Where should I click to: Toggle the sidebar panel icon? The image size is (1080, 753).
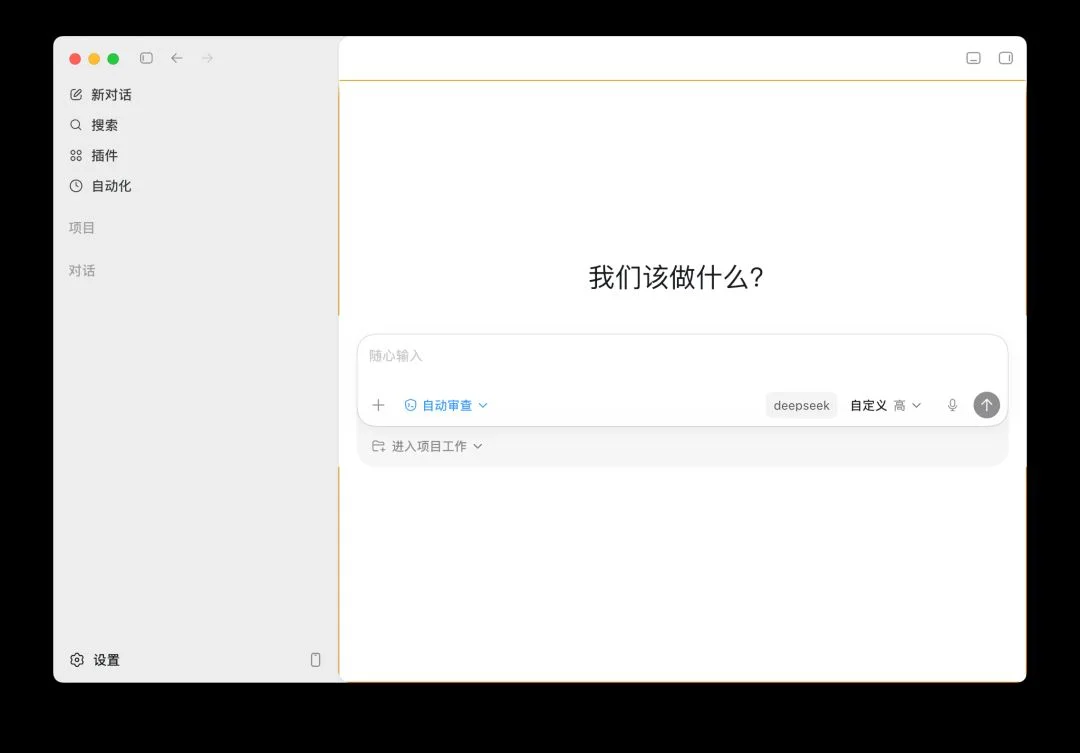pyautogui.click(x=146, y=58)
